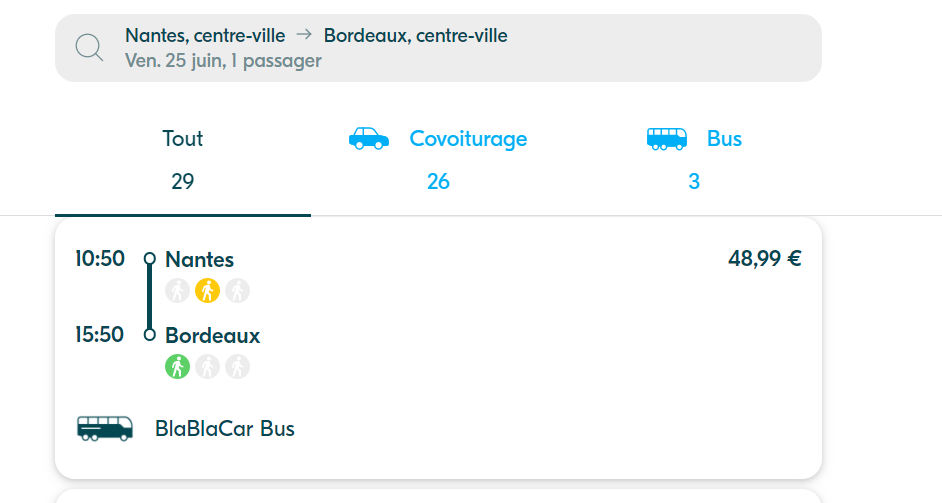942x503 pixels.
Task: Click the yellow walking-person icon under Nantes
Action: 207,291
